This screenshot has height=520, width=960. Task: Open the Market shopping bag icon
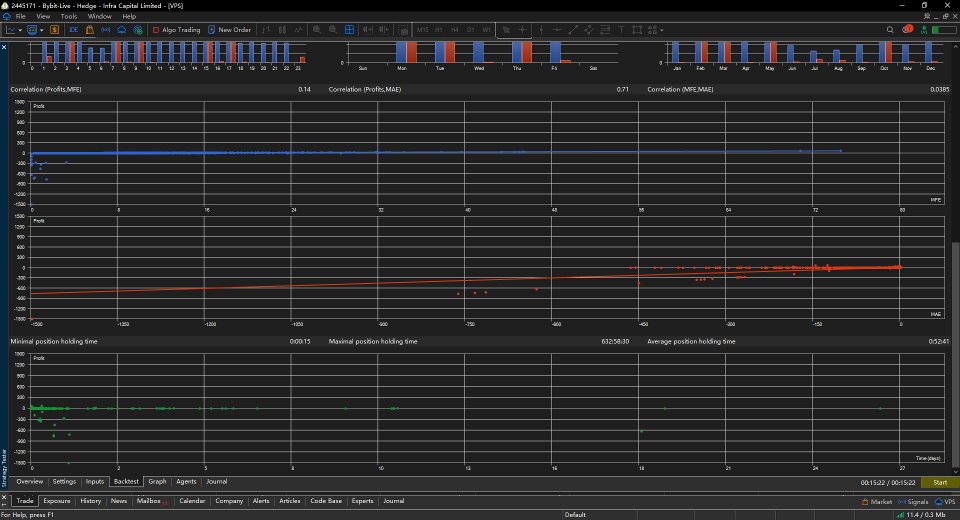pyautogui.click(x=89, y=29)
